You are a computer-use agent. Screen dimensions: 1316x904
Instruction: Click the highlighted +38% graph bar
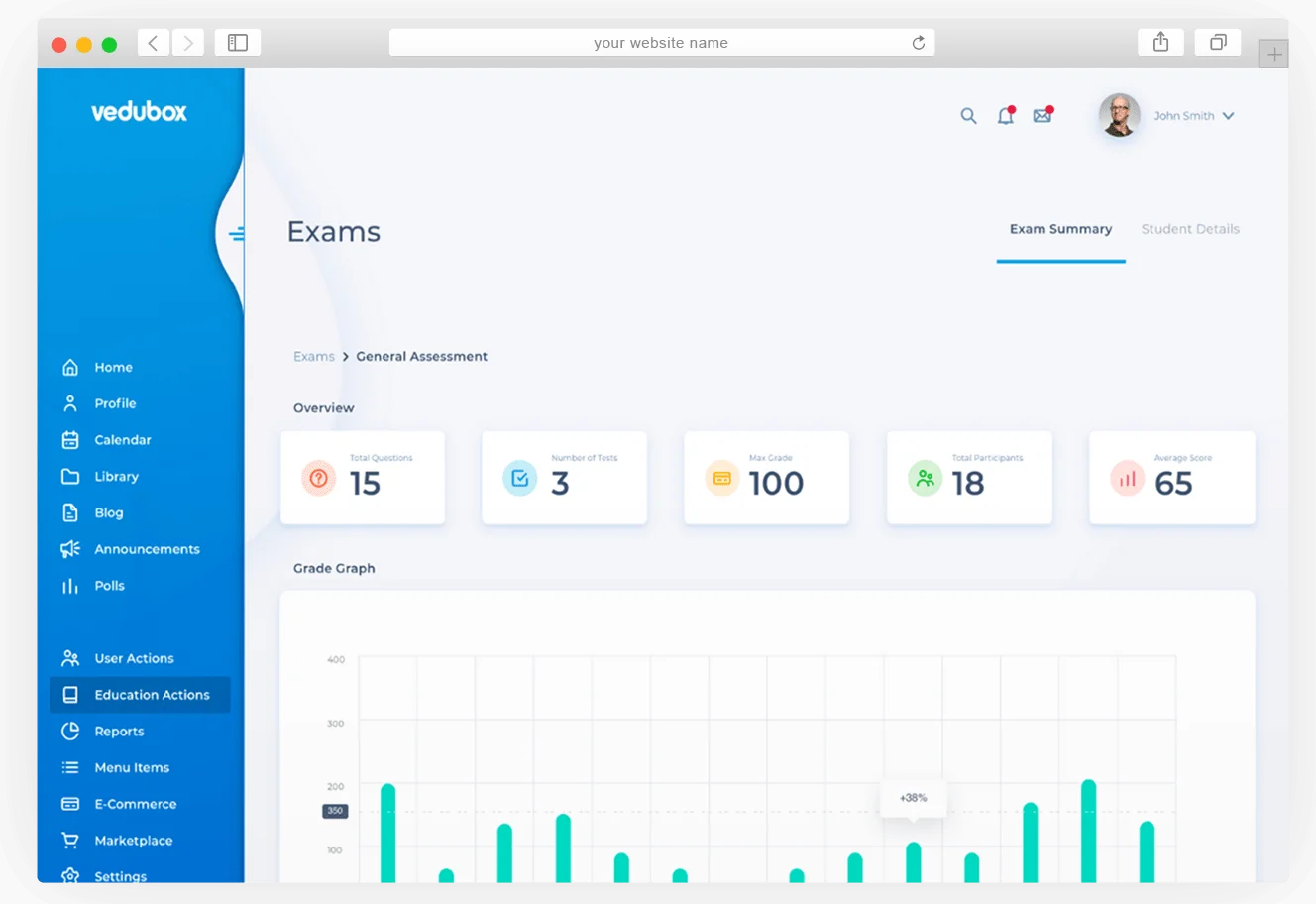click(x=913, y=862)
